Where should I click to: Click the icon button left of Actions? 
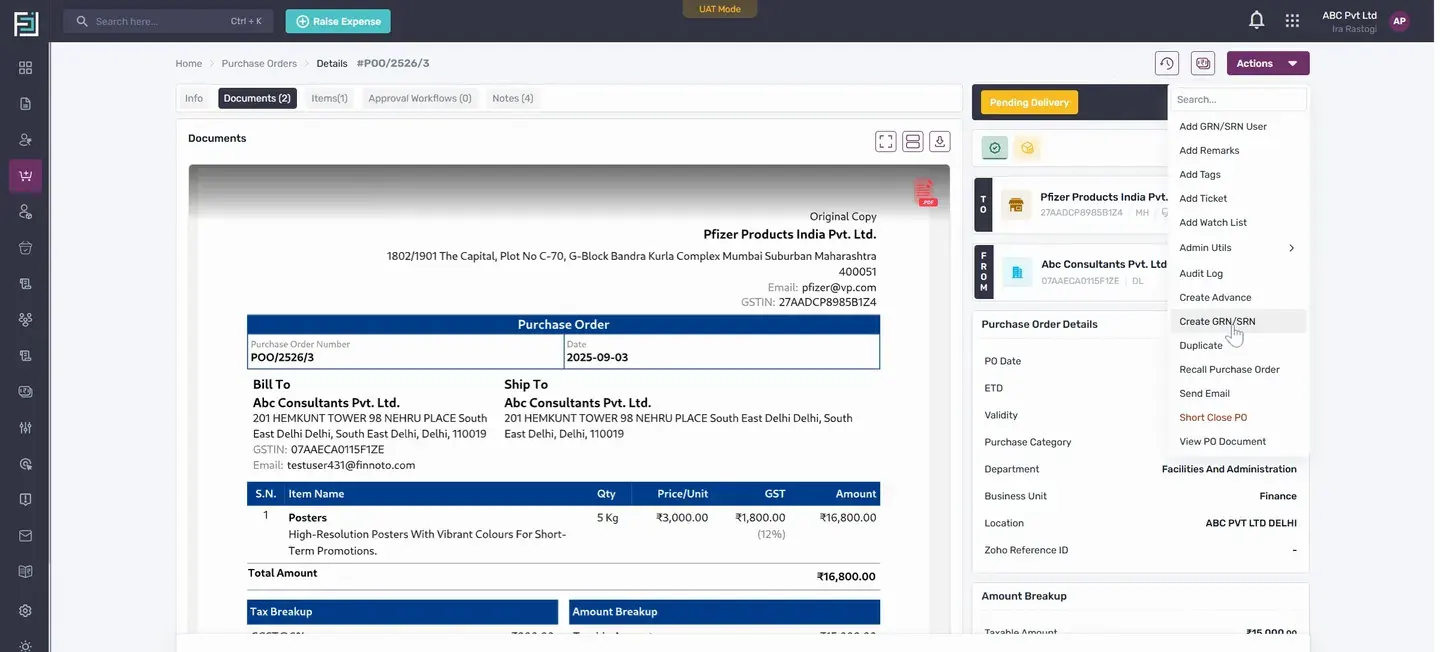click(x=1203, y=64)
